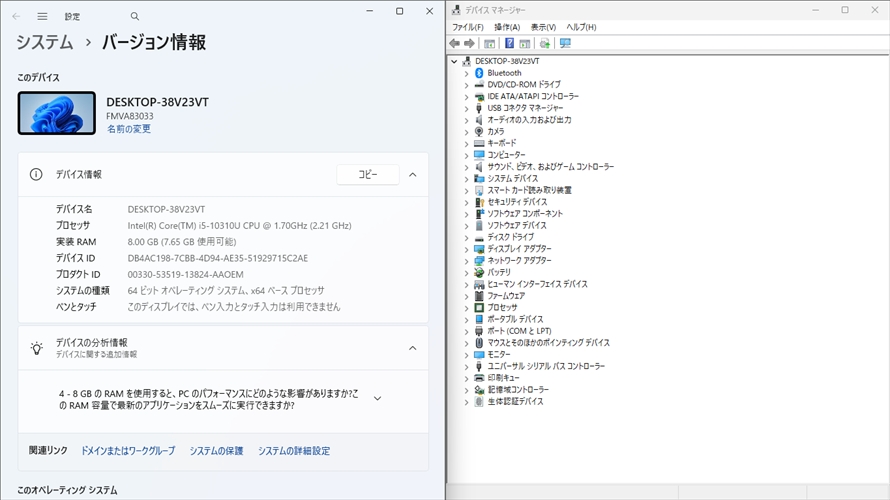Click the Help toolbar icon in Device Manager

tap(509, 44)
